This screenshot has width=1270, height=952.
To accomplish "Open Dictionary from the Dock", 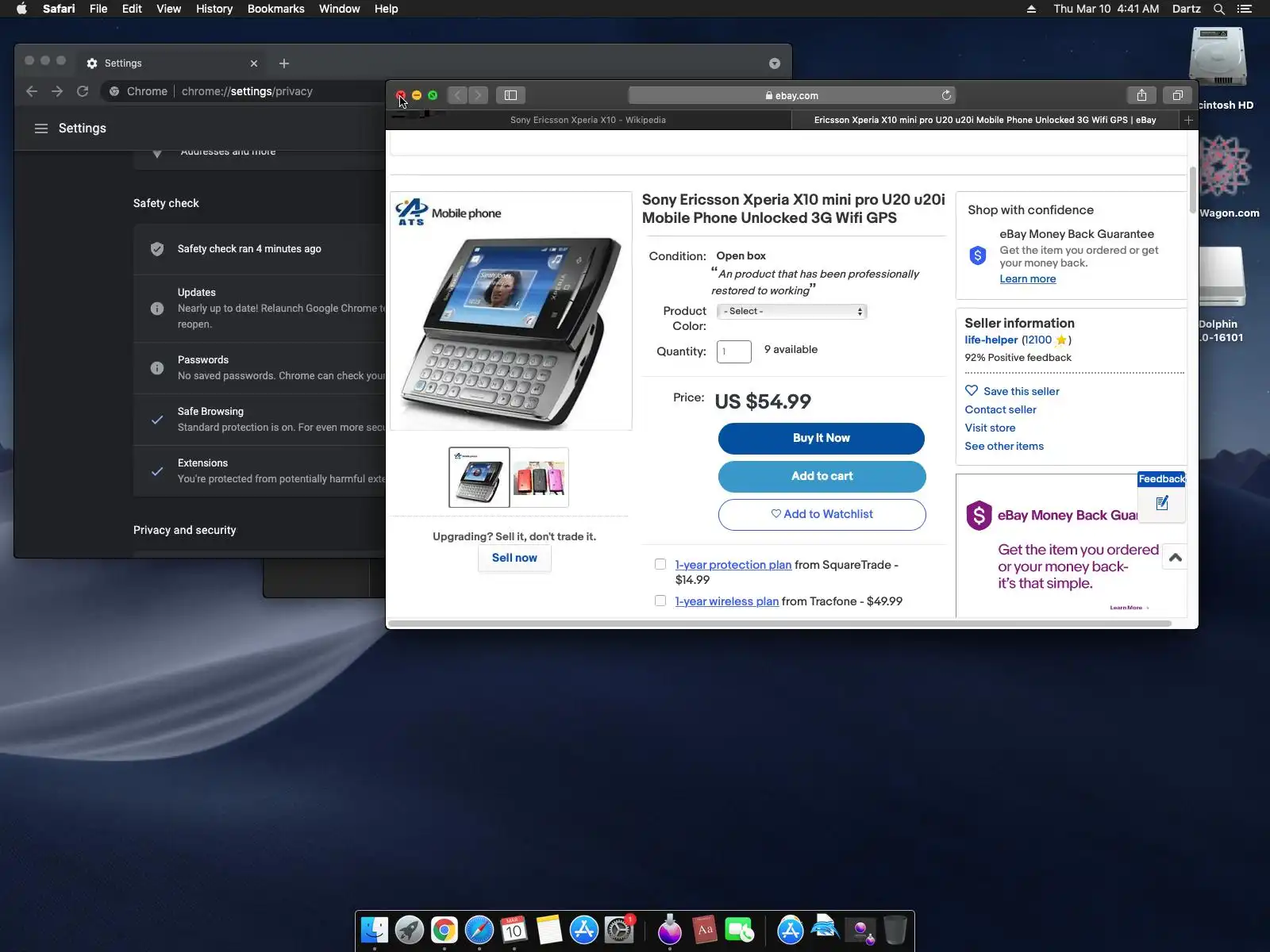I will click(x=705, y=930).
